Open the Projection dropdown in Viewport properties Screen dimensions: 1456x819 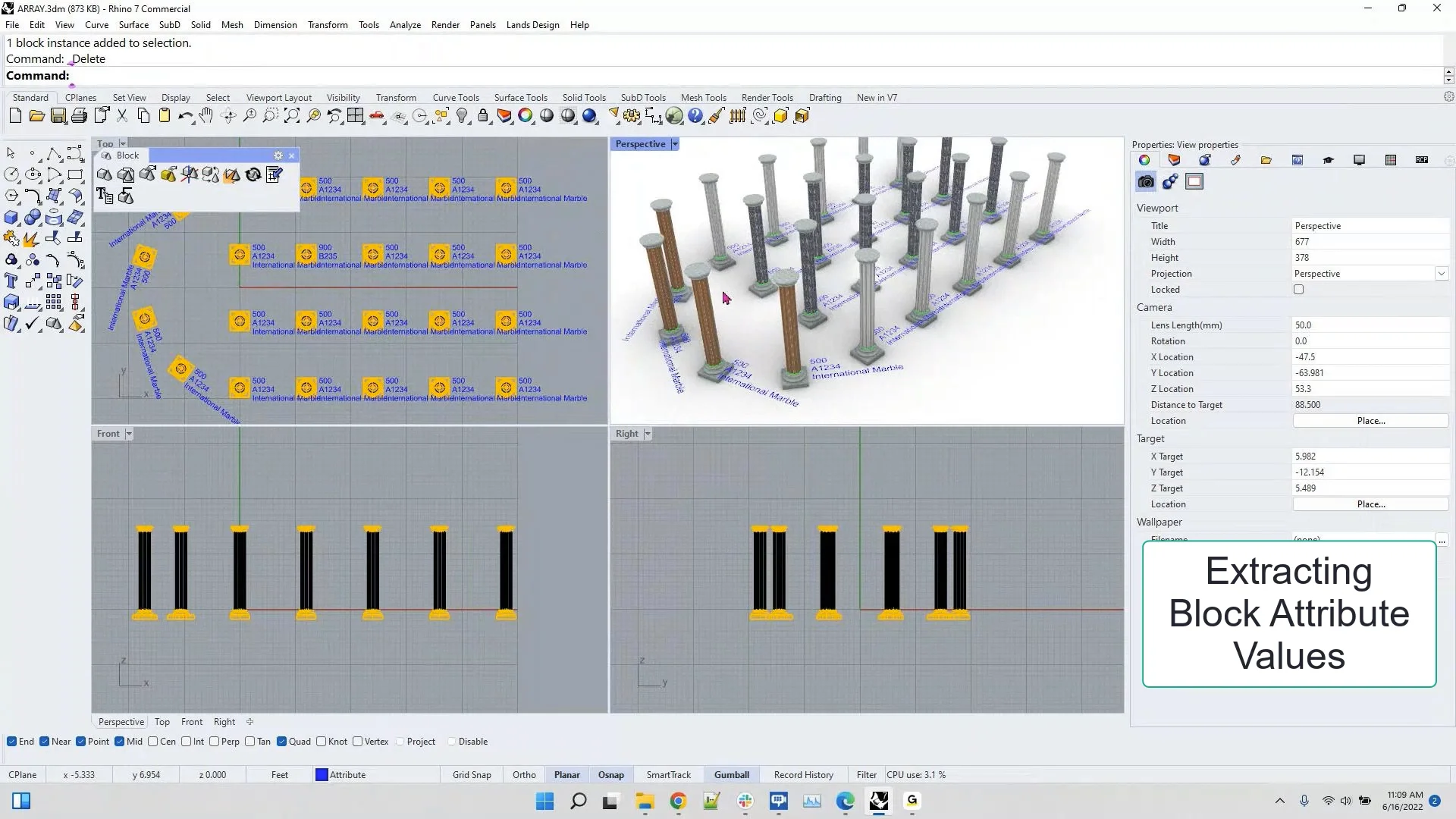1442,273
